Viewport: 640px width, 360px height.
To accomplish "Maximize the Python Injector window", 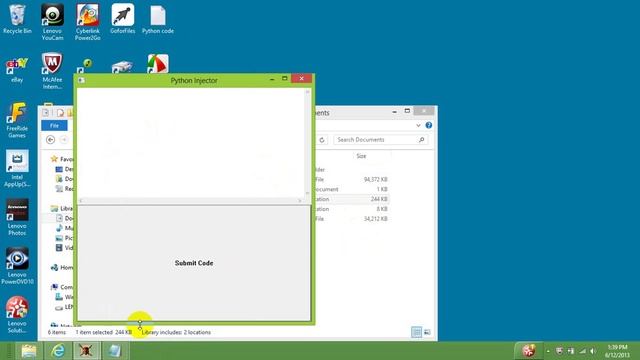I will [285, 78].
